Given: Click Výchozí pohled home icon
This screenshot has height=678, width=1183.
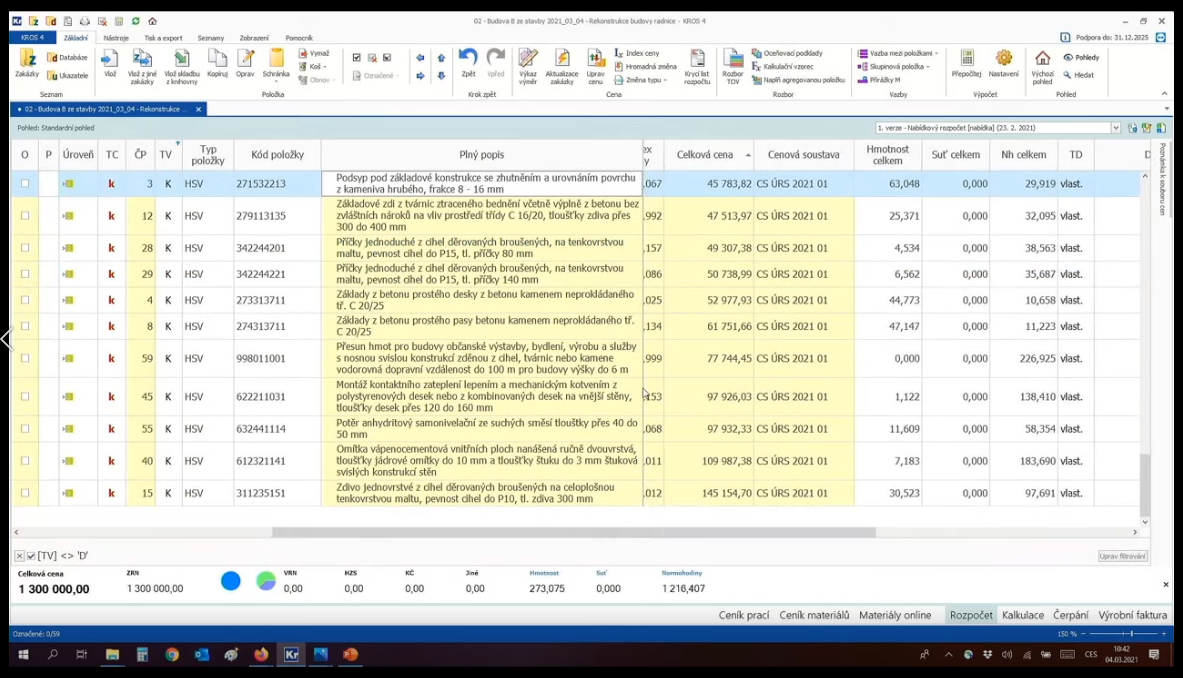Looking at the screenshot, I should pyautogui.click(x=1043, y=66).
